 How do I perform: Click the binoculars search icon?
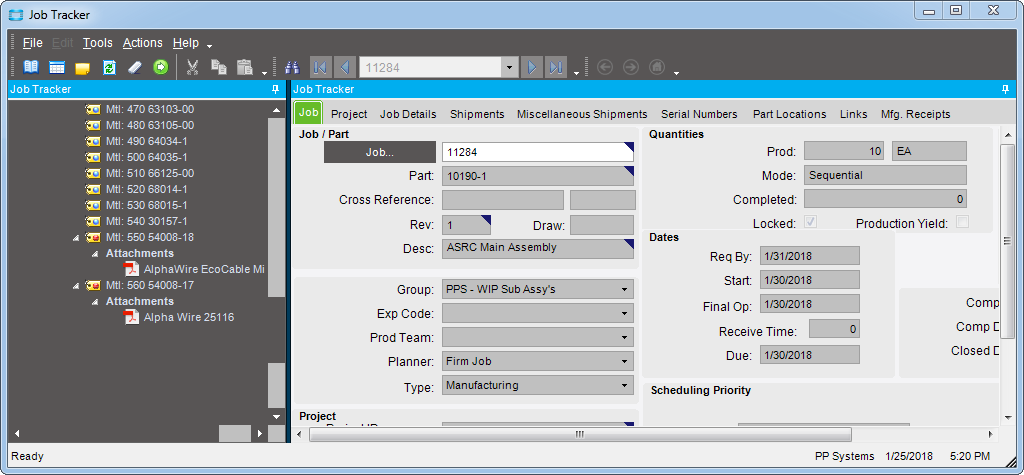coord(293,67)
